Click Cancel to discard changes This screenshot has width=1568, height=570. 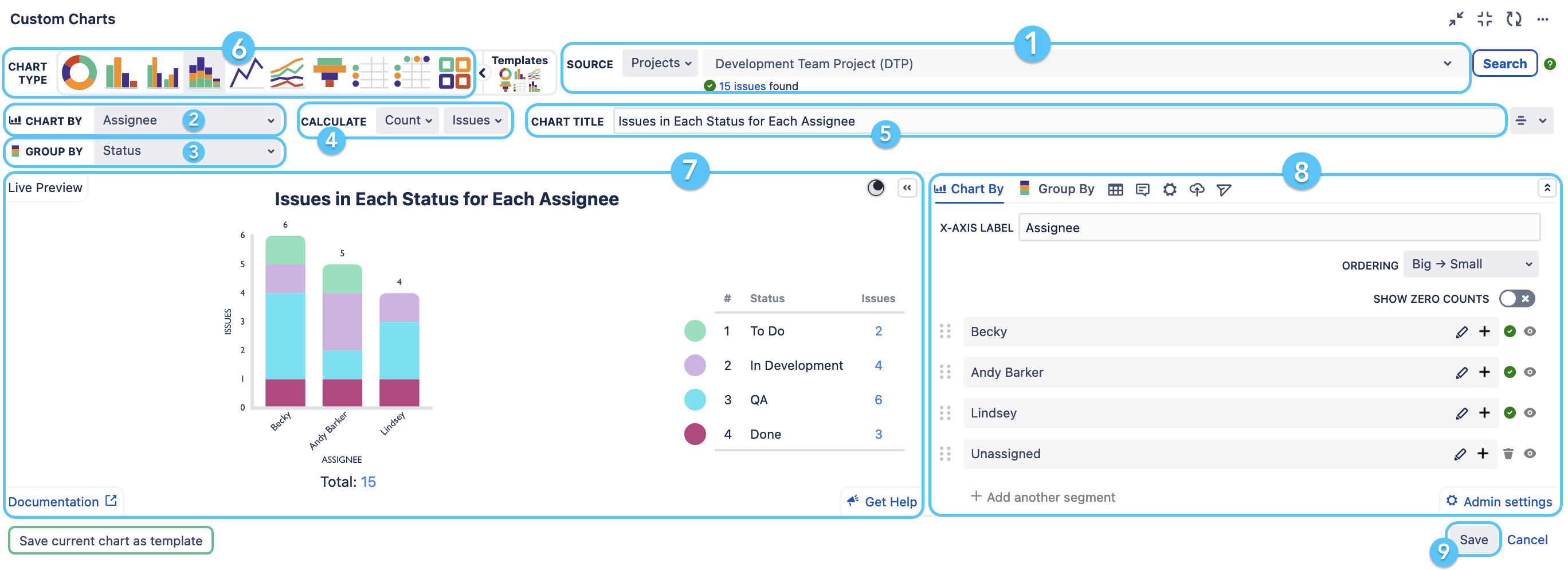pyautogui.click(x=1527, y=540)
